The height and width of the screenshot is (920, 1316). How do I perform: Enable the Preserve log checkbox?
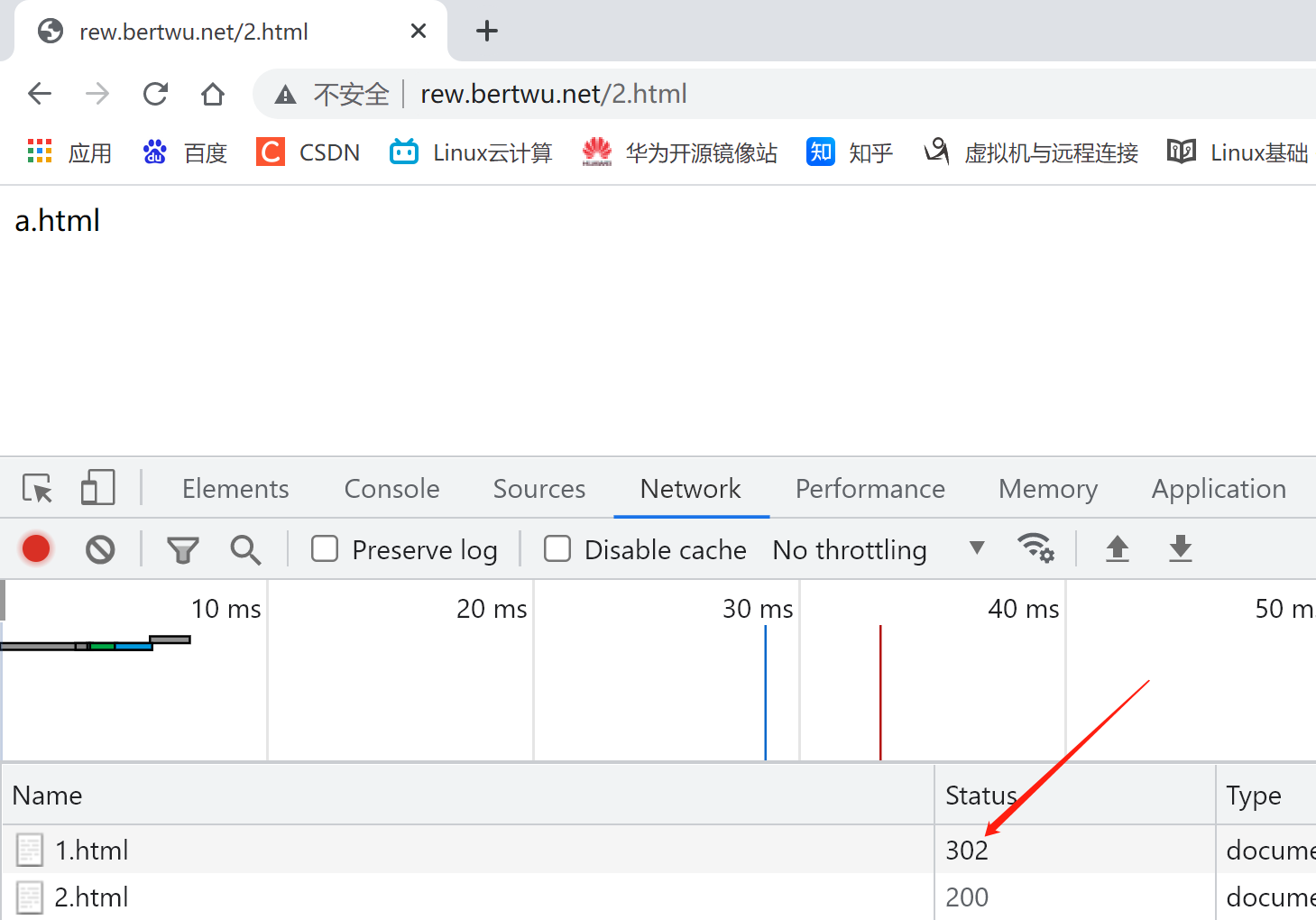(325, 548)
